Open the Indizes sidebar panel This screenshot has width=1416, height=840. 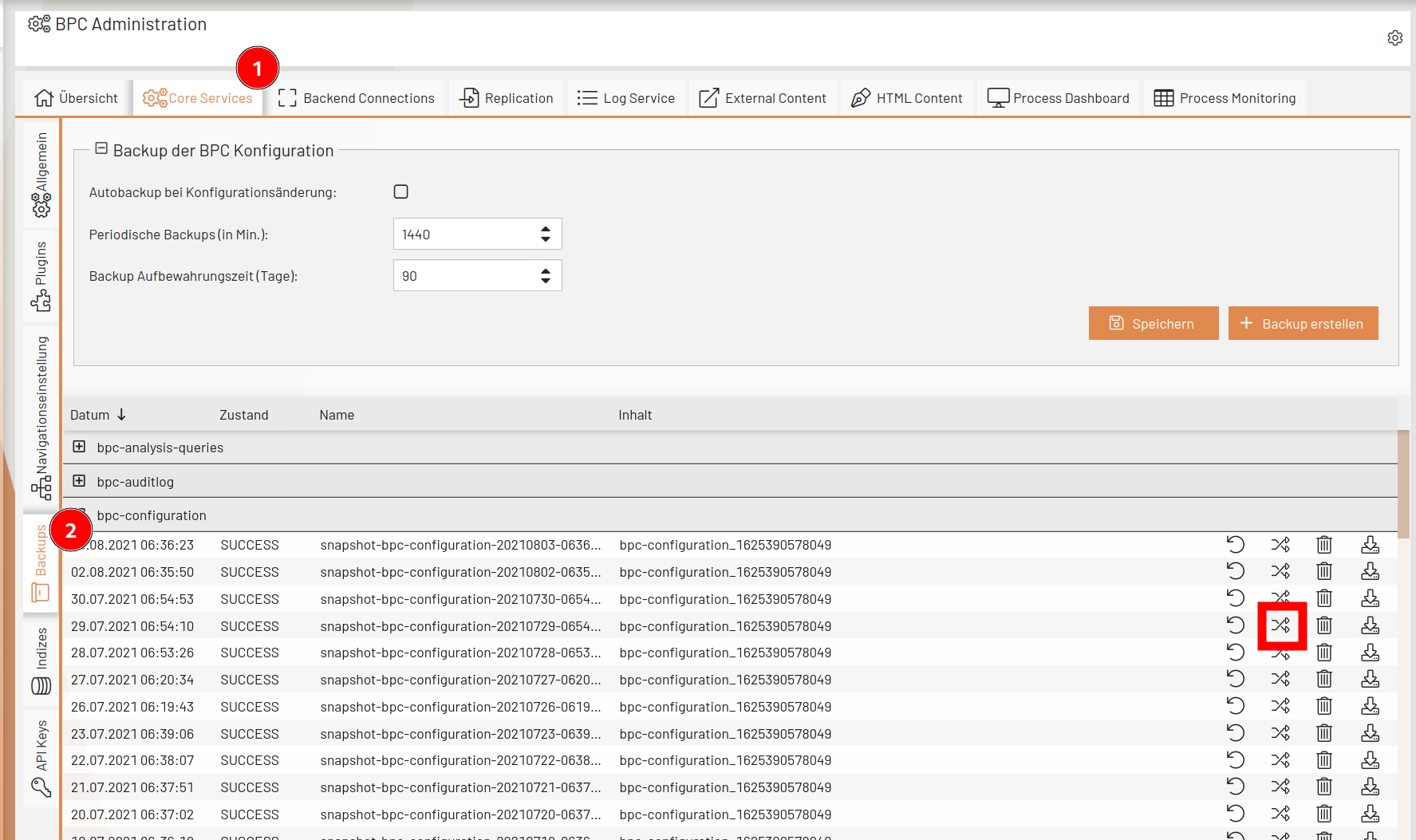(41, 654)
